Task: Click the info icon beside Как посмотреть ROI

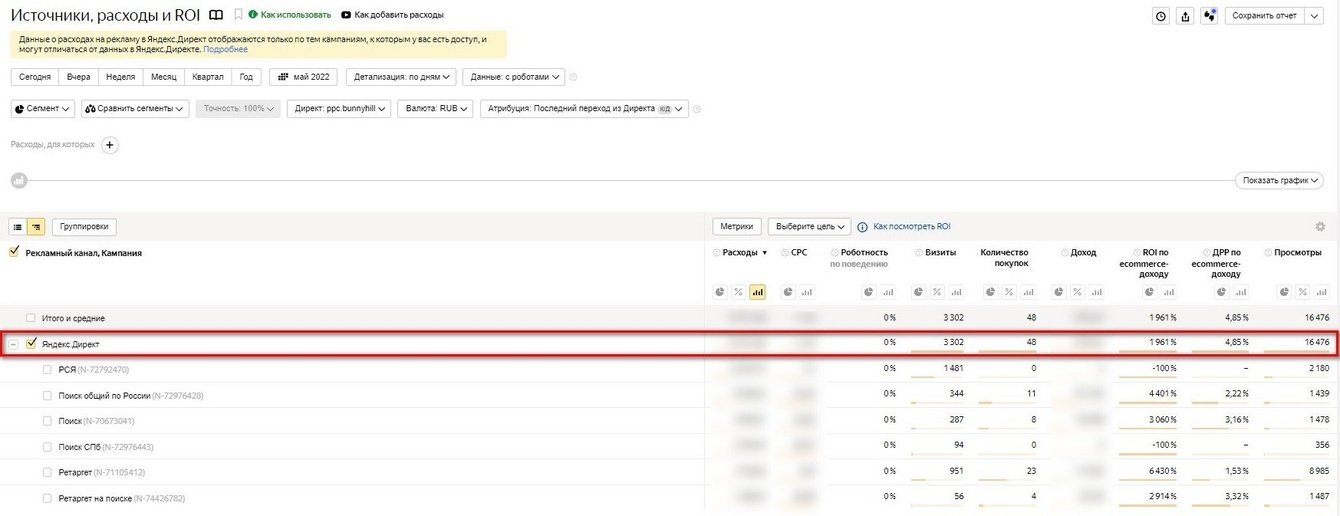Action: tap(862, 227)
